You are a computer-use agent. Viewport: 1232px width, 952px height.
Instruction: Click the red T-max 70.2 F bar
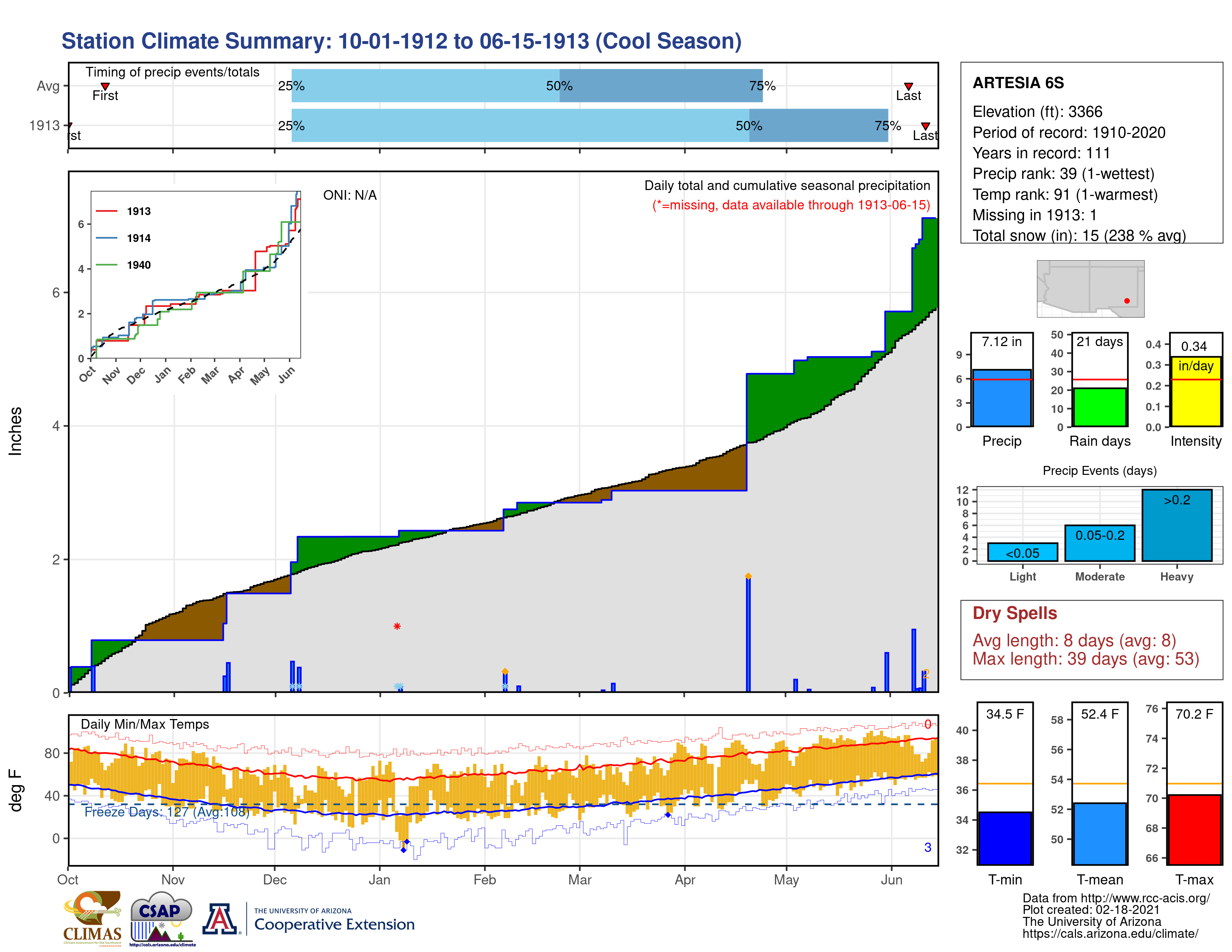(1194, 830)
